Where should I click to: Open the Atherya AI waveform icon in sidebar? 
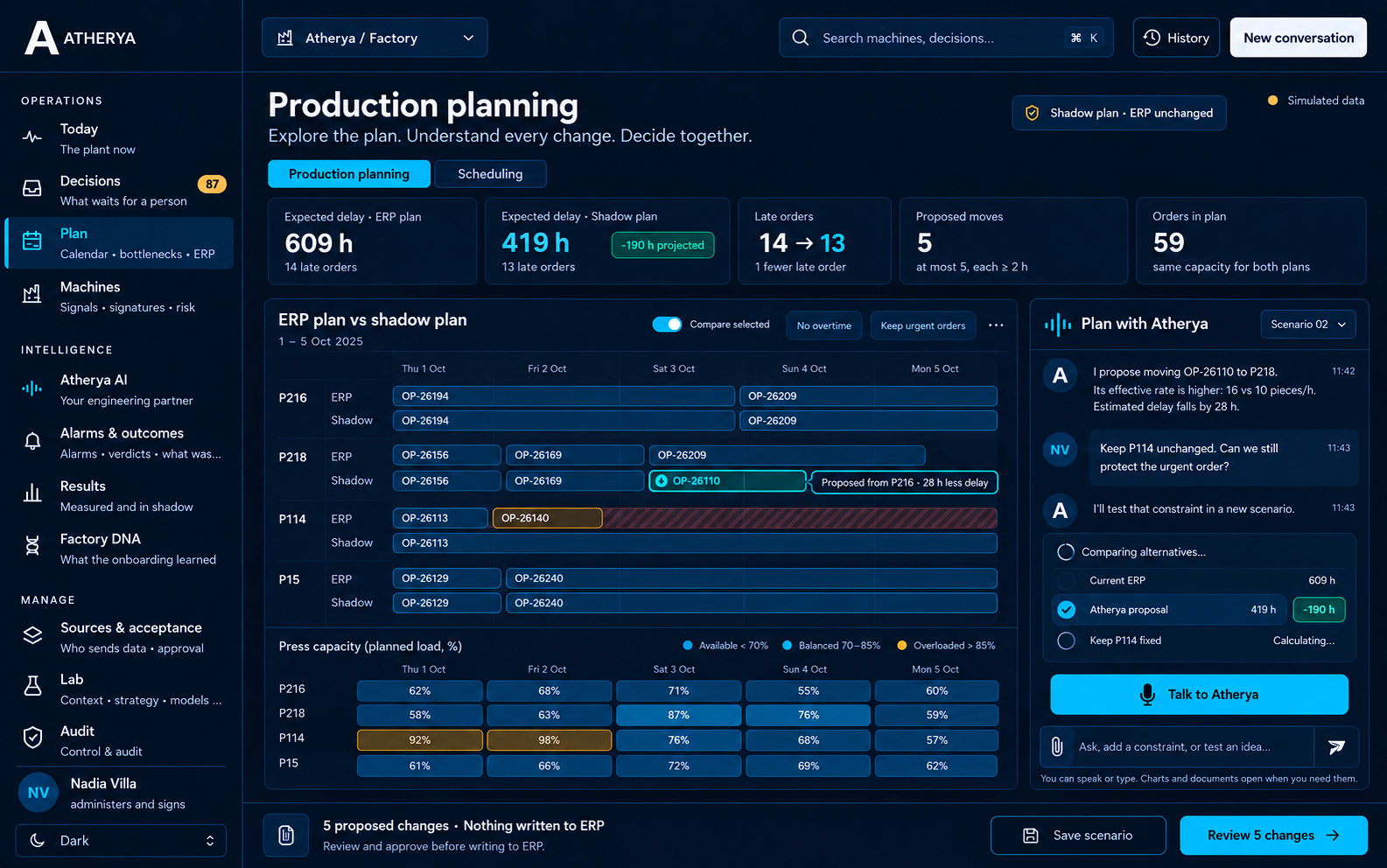tap(32, 388)
